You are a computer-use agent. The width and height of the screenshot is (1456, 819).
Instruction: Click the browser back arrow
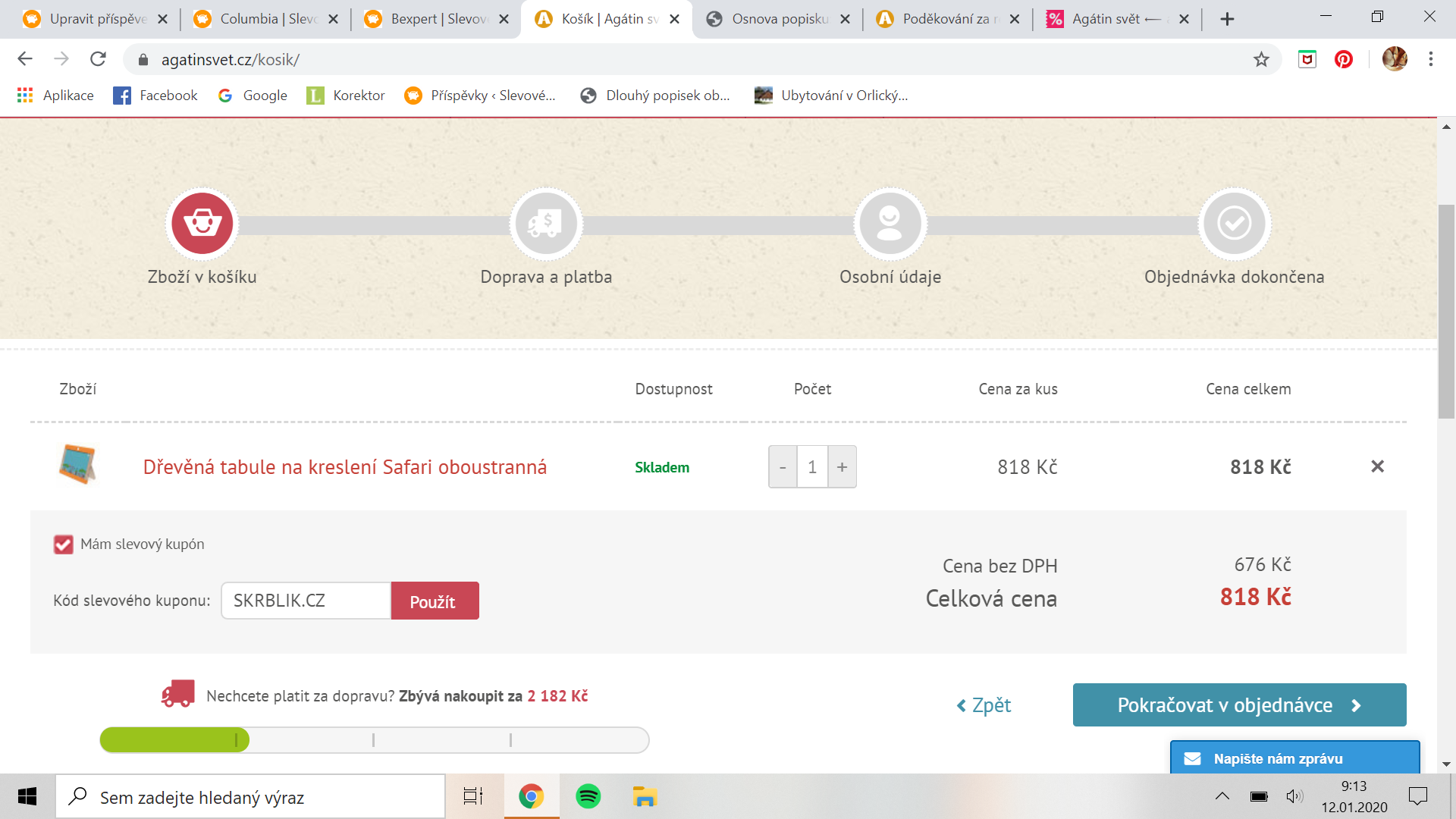click(x=25, y=59)
